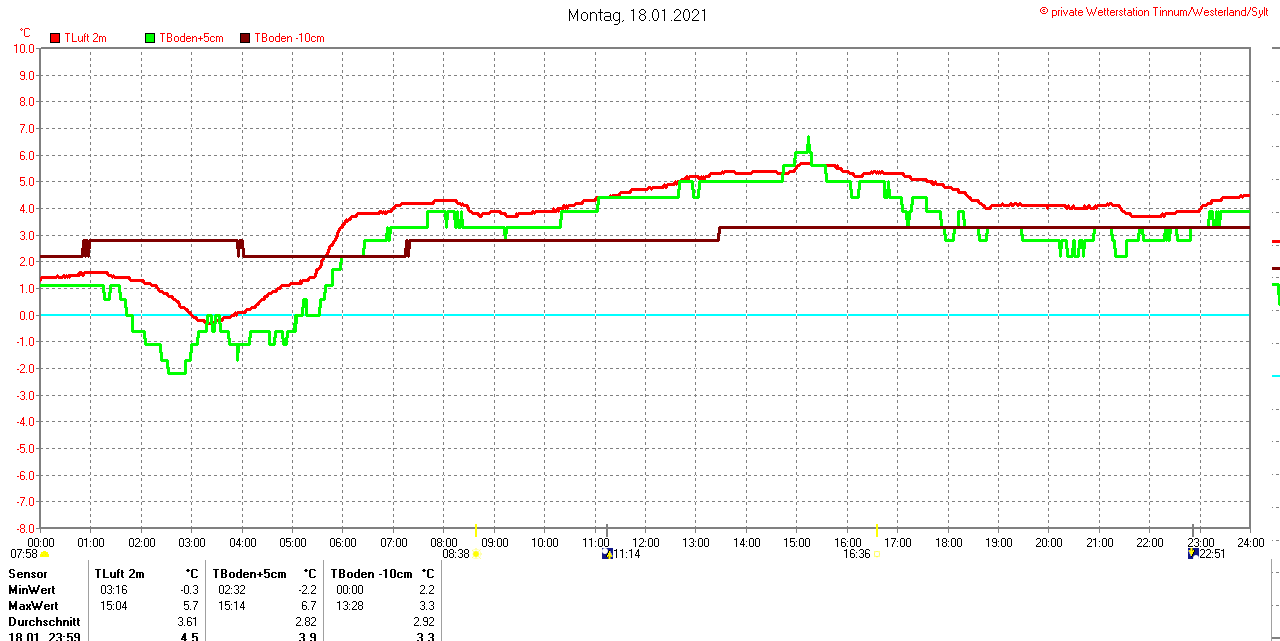Click the yellow dawn icon at 07:58
The width and height of the screenshot is (1280, 641).
pos(44,554)
